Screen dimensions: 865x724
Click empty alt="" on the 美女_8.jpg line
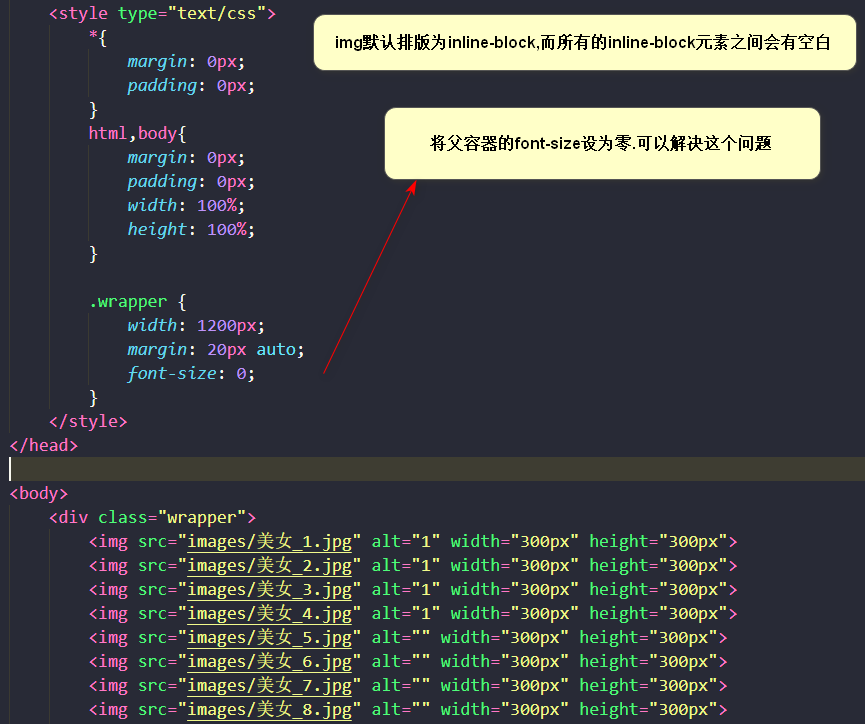401,709
